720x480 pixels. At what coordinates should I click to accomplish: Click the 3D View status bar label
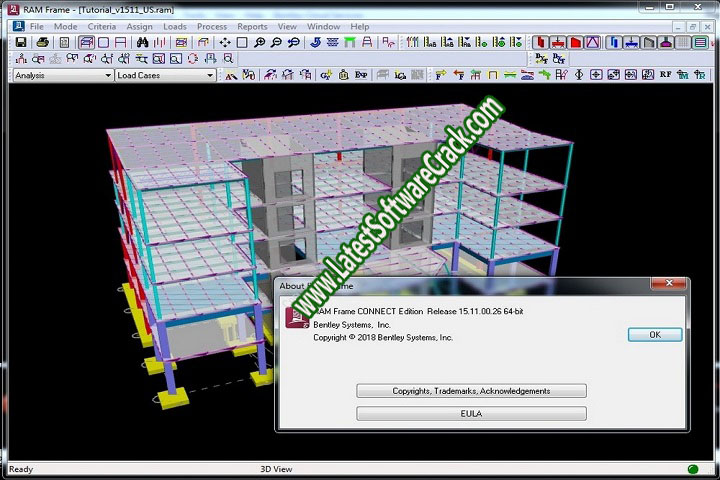pyautogui.click(x=276, y=469)
